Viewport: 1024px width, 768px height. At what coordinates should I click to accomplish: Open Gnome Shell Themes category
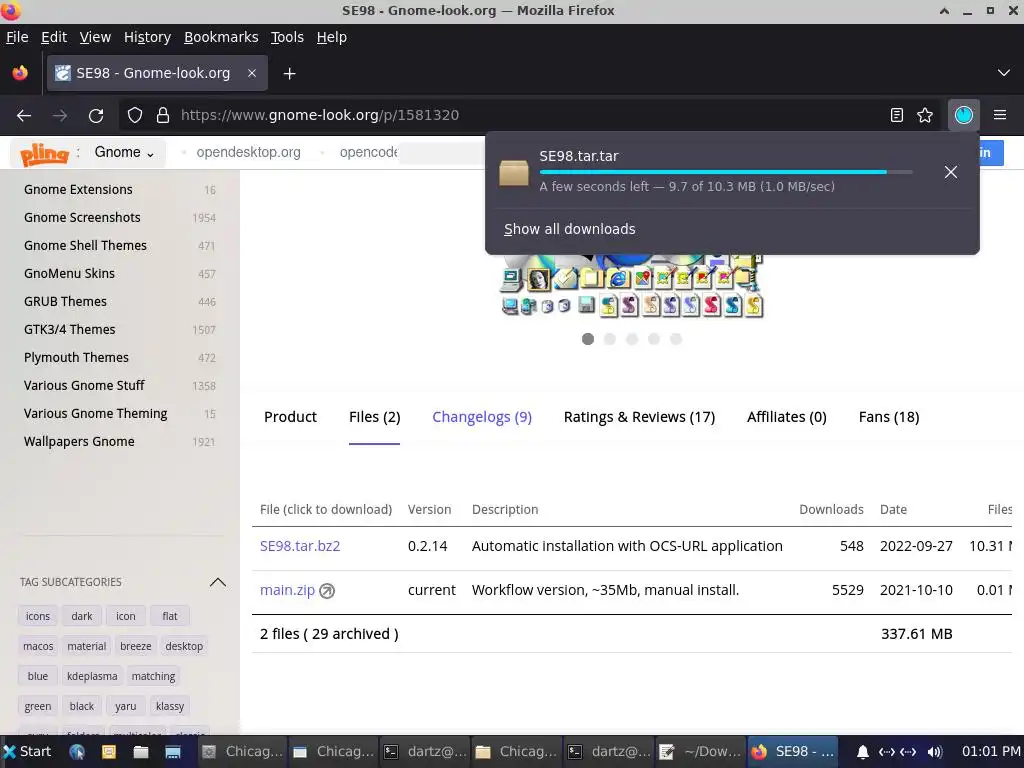pyautogui.click(x=86, y=246)
